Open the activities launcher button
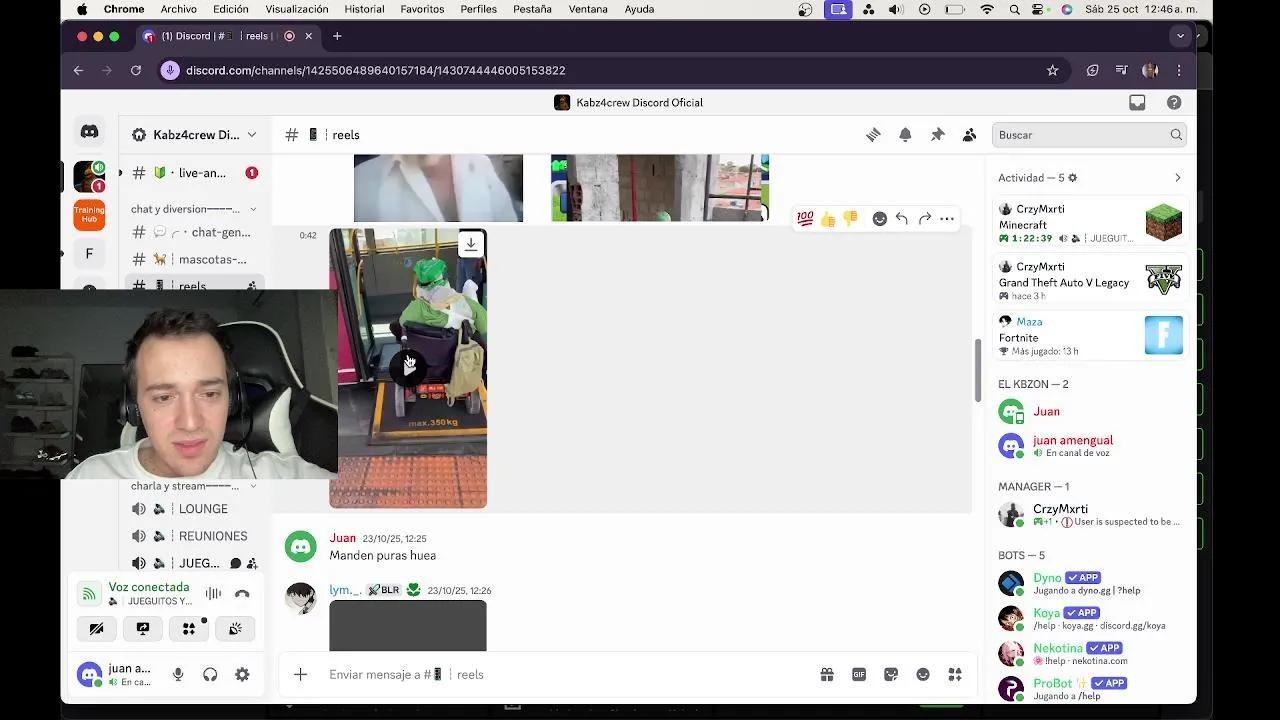 point(189,629)
